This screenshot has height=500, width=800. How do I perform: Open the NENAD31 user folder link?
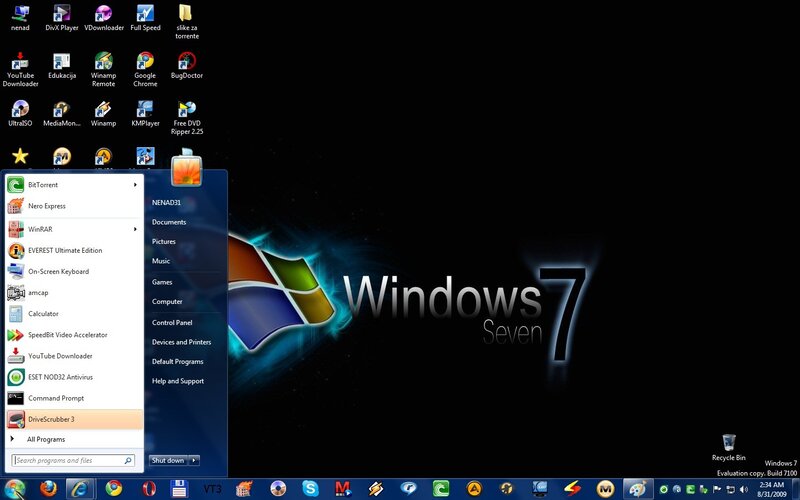[166, 203]
